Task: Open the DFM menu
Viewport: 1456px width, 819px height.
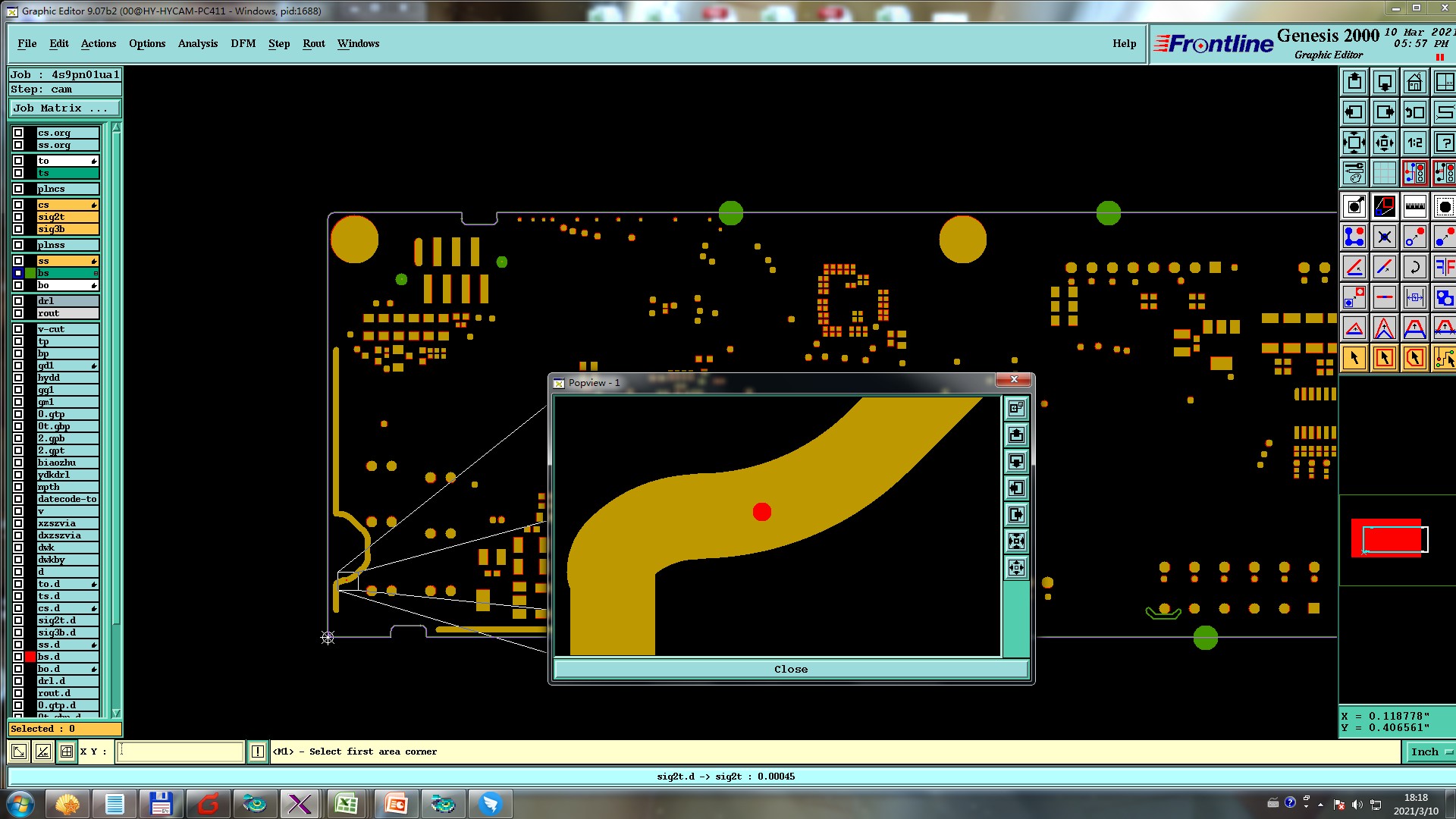Action: (x=243, y=43)
